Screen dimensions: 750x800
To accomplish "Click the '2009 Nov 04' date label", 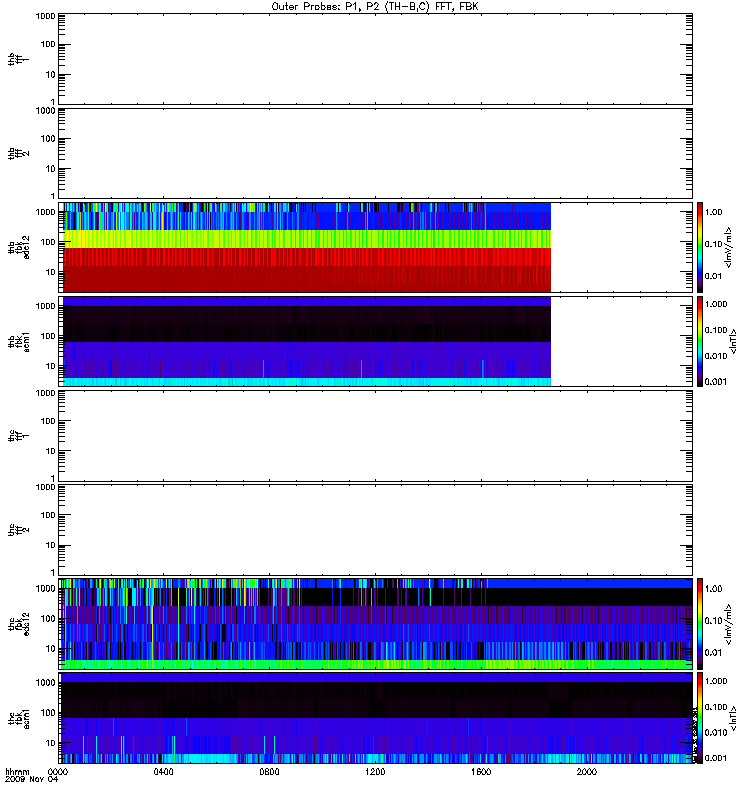I will click(32, 780).
